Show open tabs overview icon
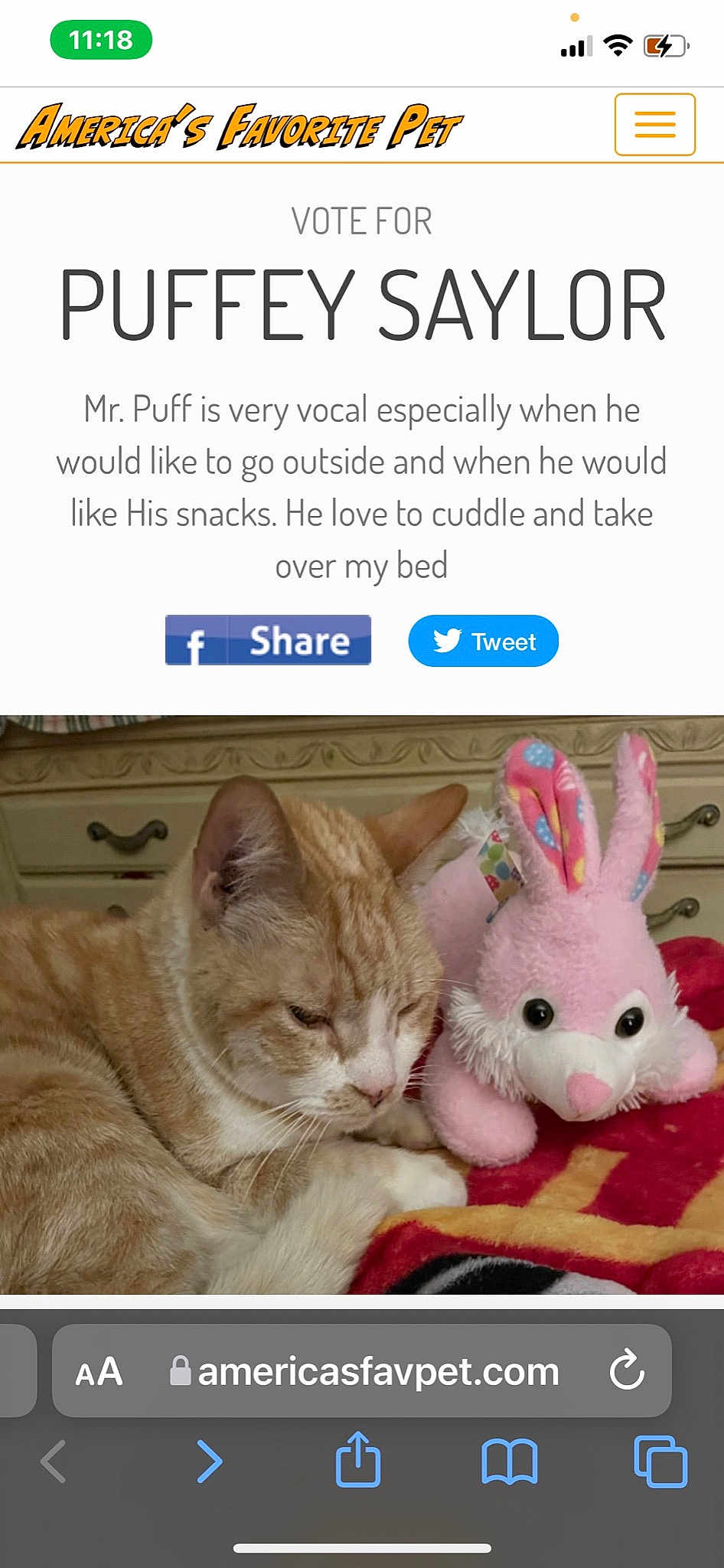The width and height of the screenshot is (724, 1568). click(x=660, y=1462)
